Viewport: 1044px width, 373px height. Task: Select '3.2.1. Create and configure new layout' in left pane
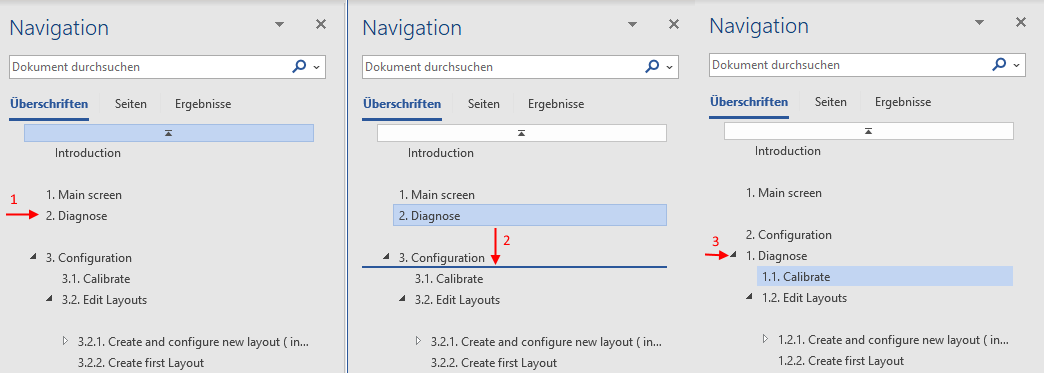(193, 342)
